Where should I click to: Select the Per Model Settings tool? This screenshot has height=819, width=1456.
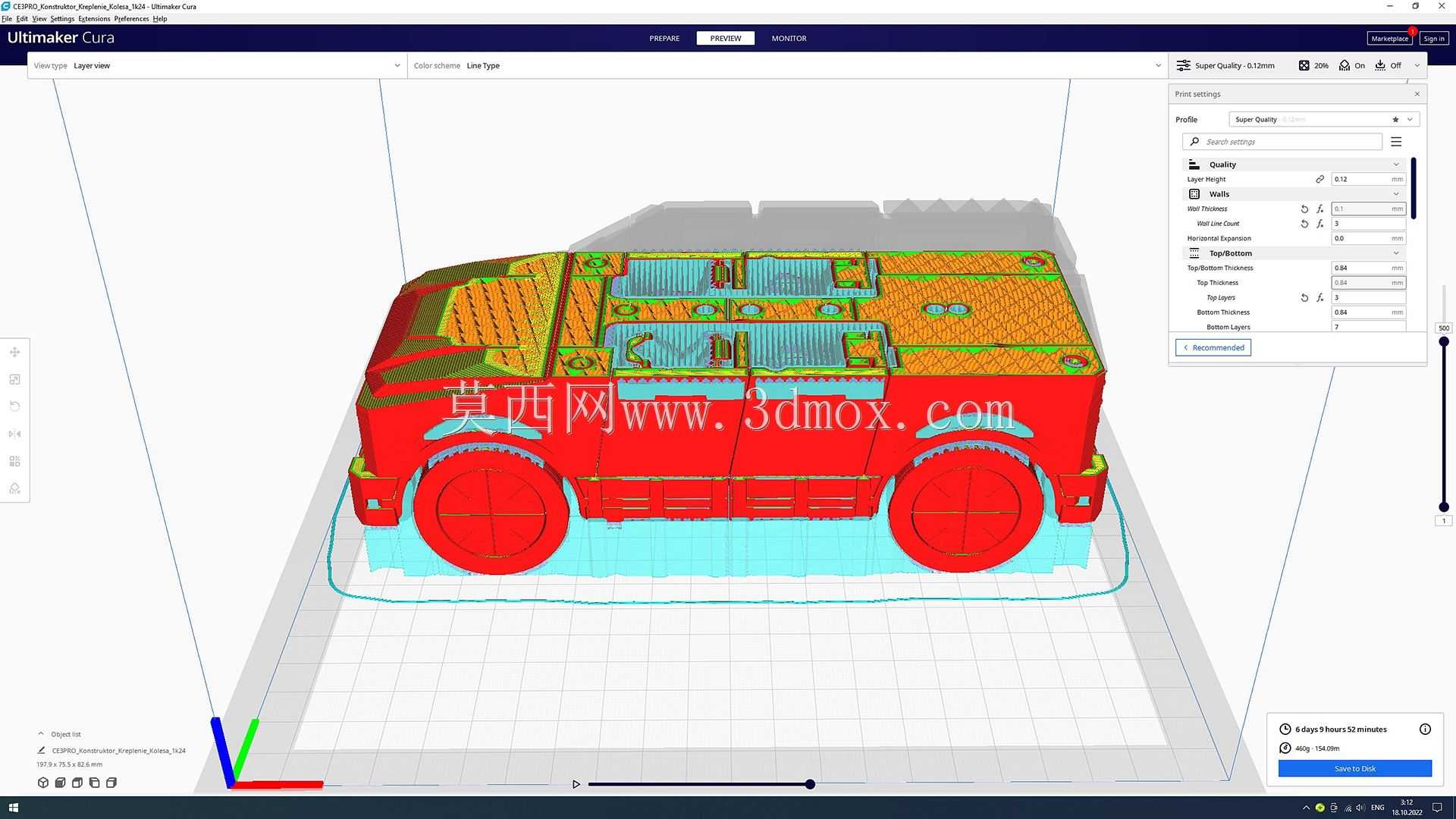point(14,461)
